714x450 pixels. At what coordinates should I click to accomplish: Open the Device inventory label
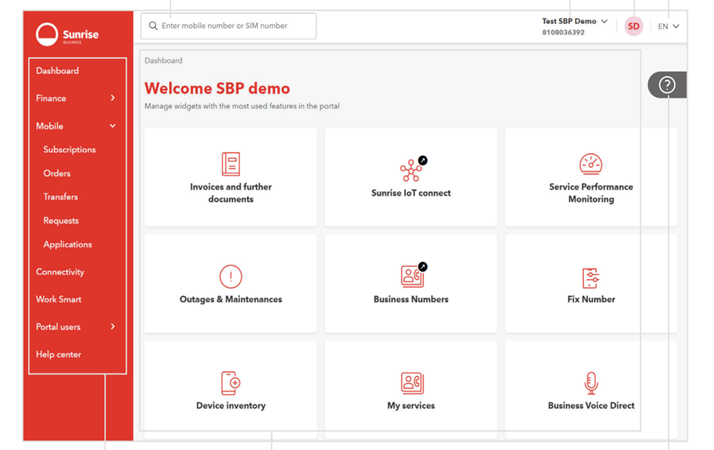pos(231,405)
